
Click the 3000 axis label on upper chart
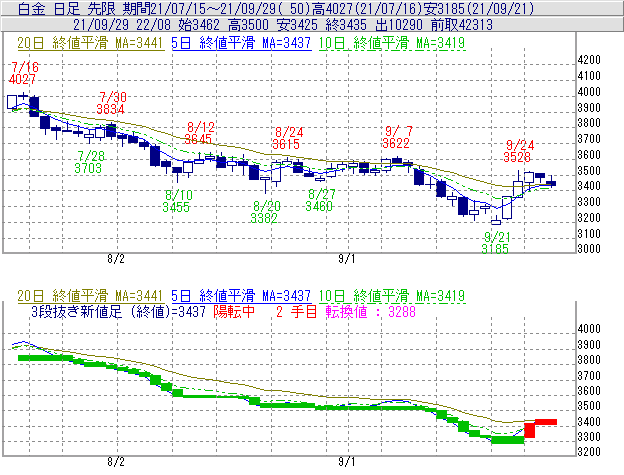(x=589, y=249)
